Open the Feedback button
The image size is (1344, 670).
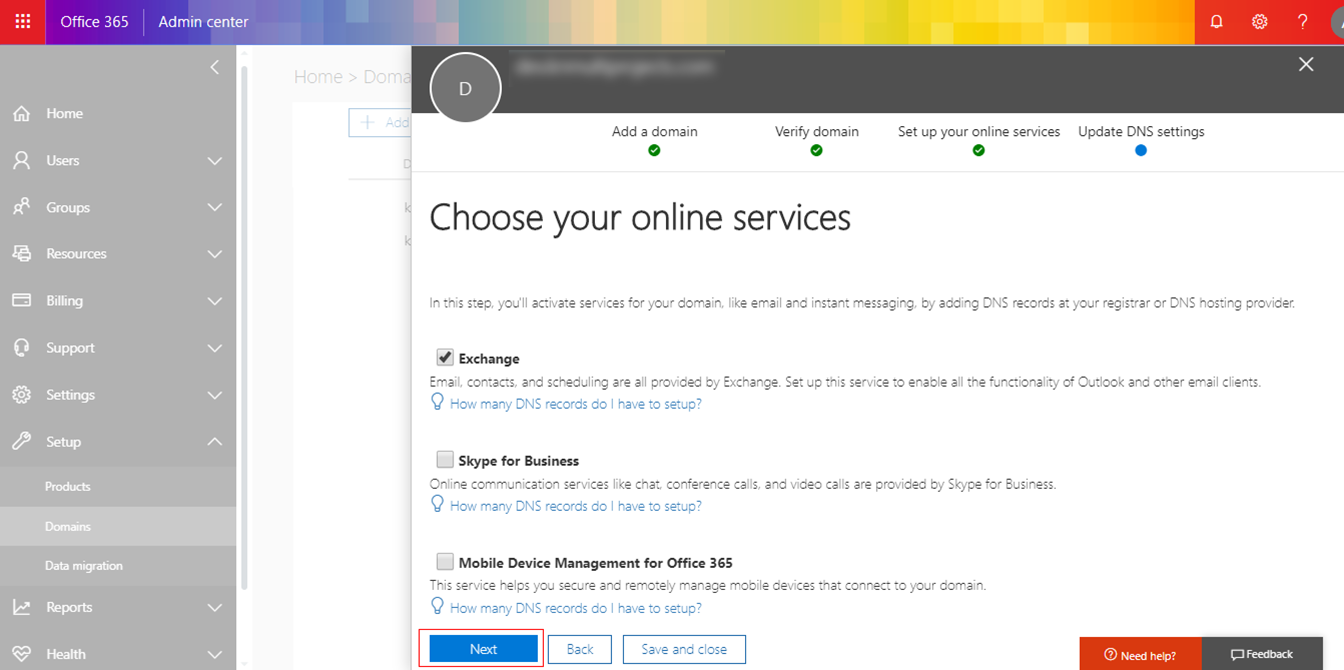click(x=1262, y=654)
